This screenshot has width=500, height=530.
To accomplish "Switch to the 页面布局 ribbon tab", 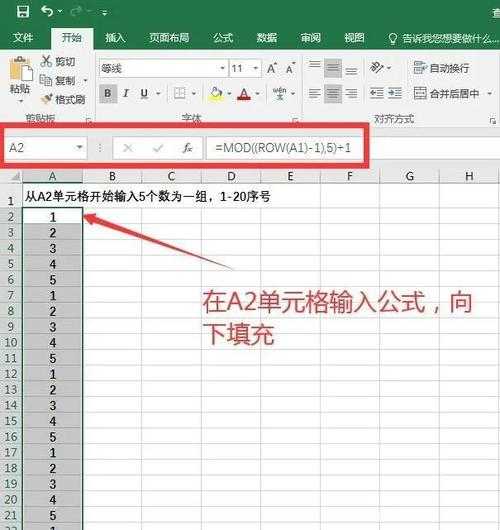I will 169,38.
